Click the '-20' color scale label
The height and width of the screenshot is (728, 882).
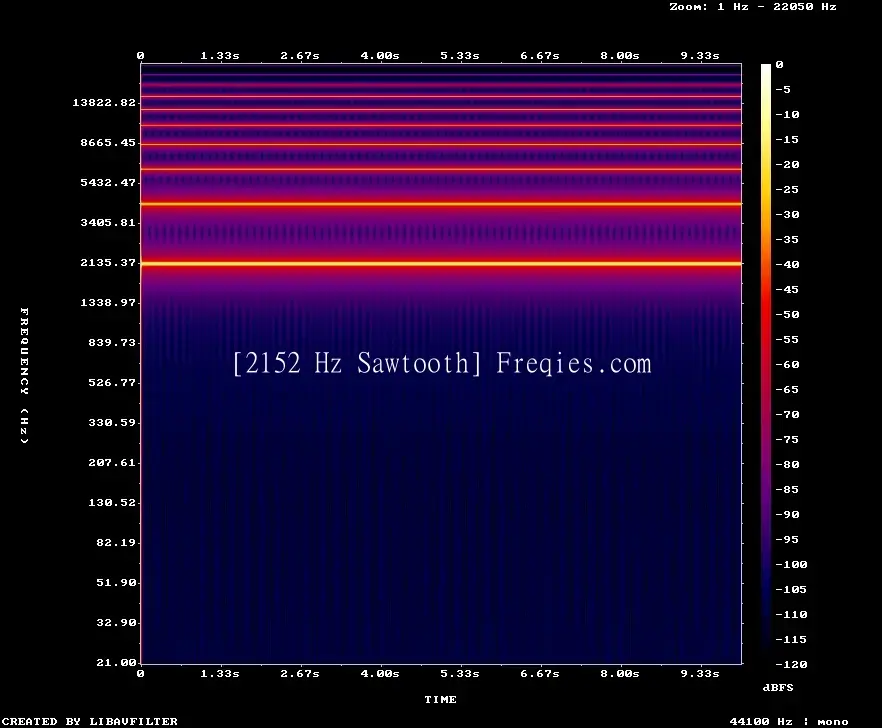point(787,164)
